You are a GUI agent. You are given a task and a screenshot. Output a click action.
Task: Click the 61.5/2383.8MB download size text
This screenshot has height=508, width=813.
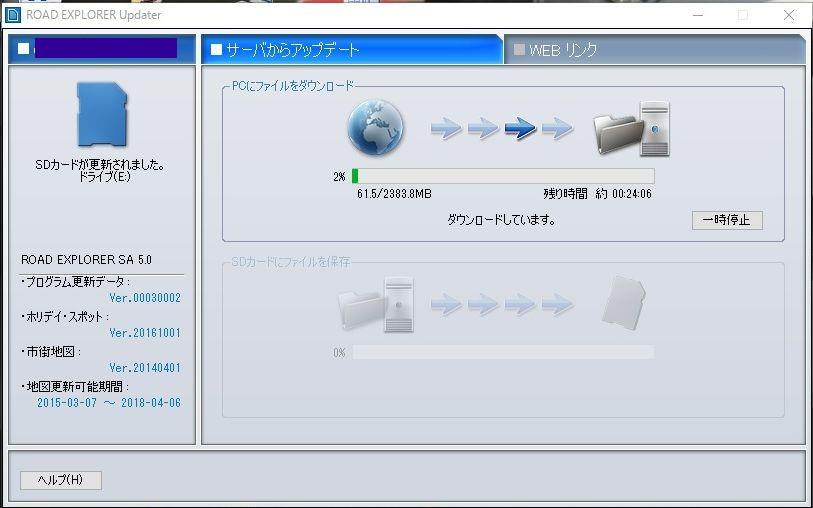(394, 194)
